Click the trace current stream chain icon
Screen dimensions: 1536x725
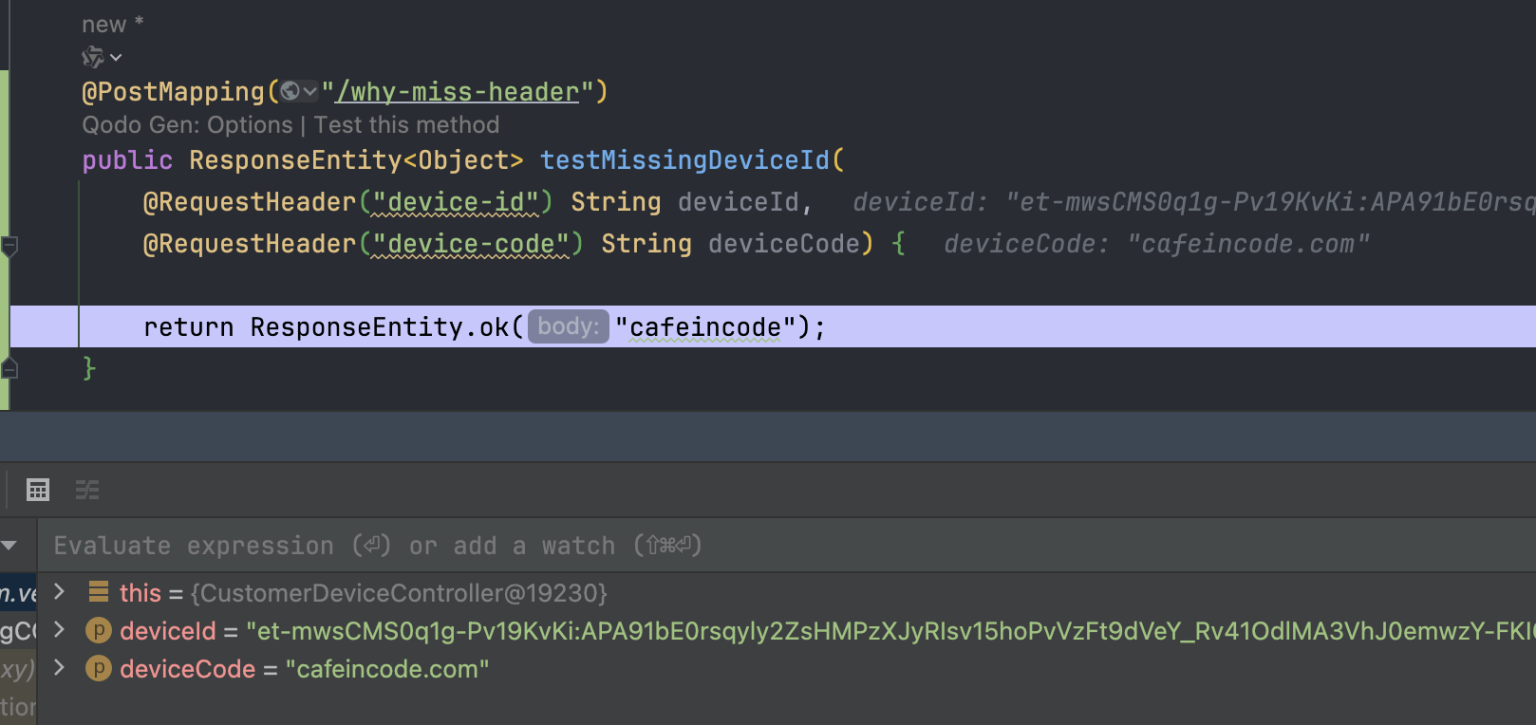point(88,489)
